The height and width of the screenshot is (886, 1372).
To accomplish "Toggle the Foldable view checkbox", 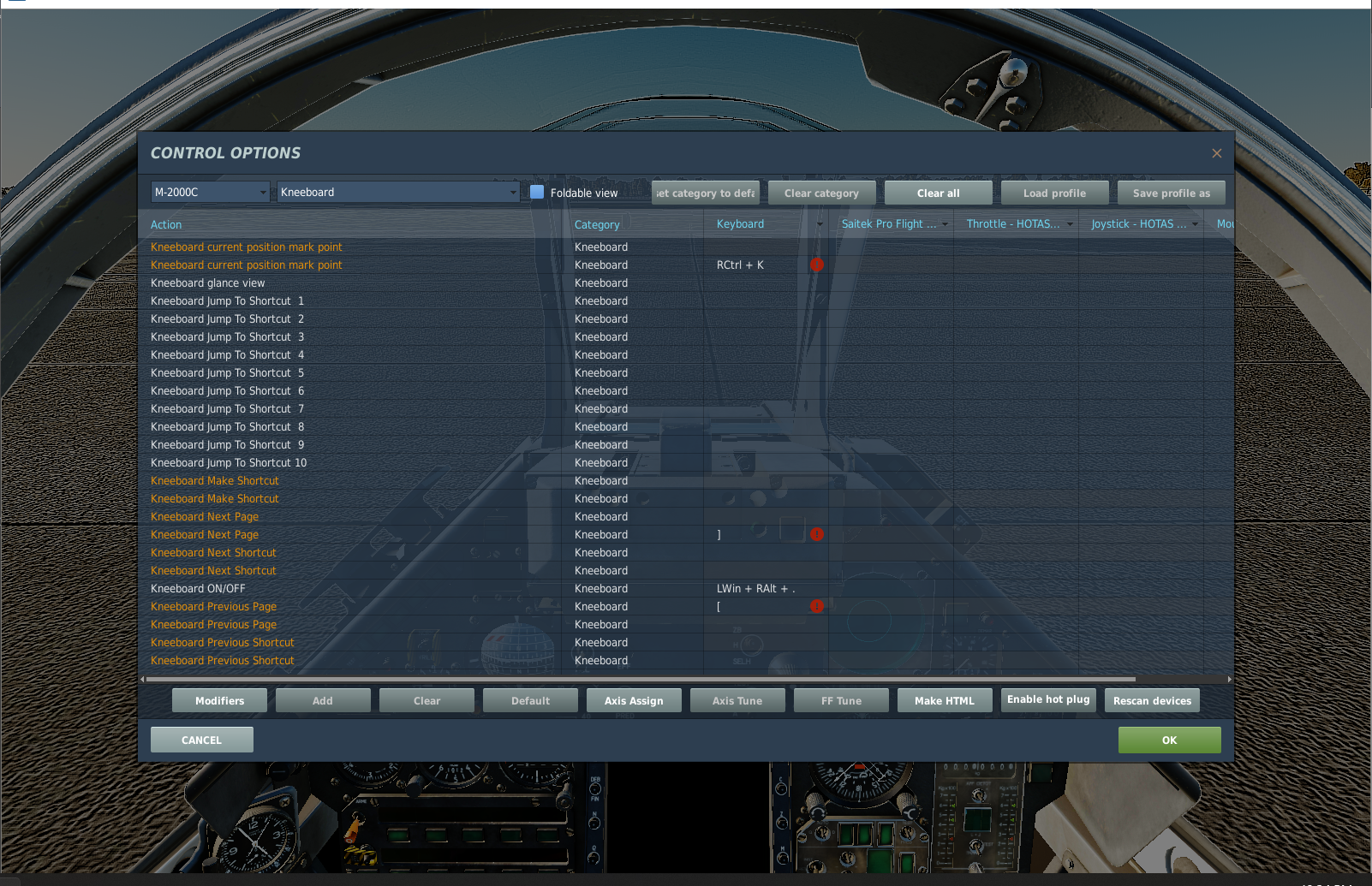I will (537, 192).
